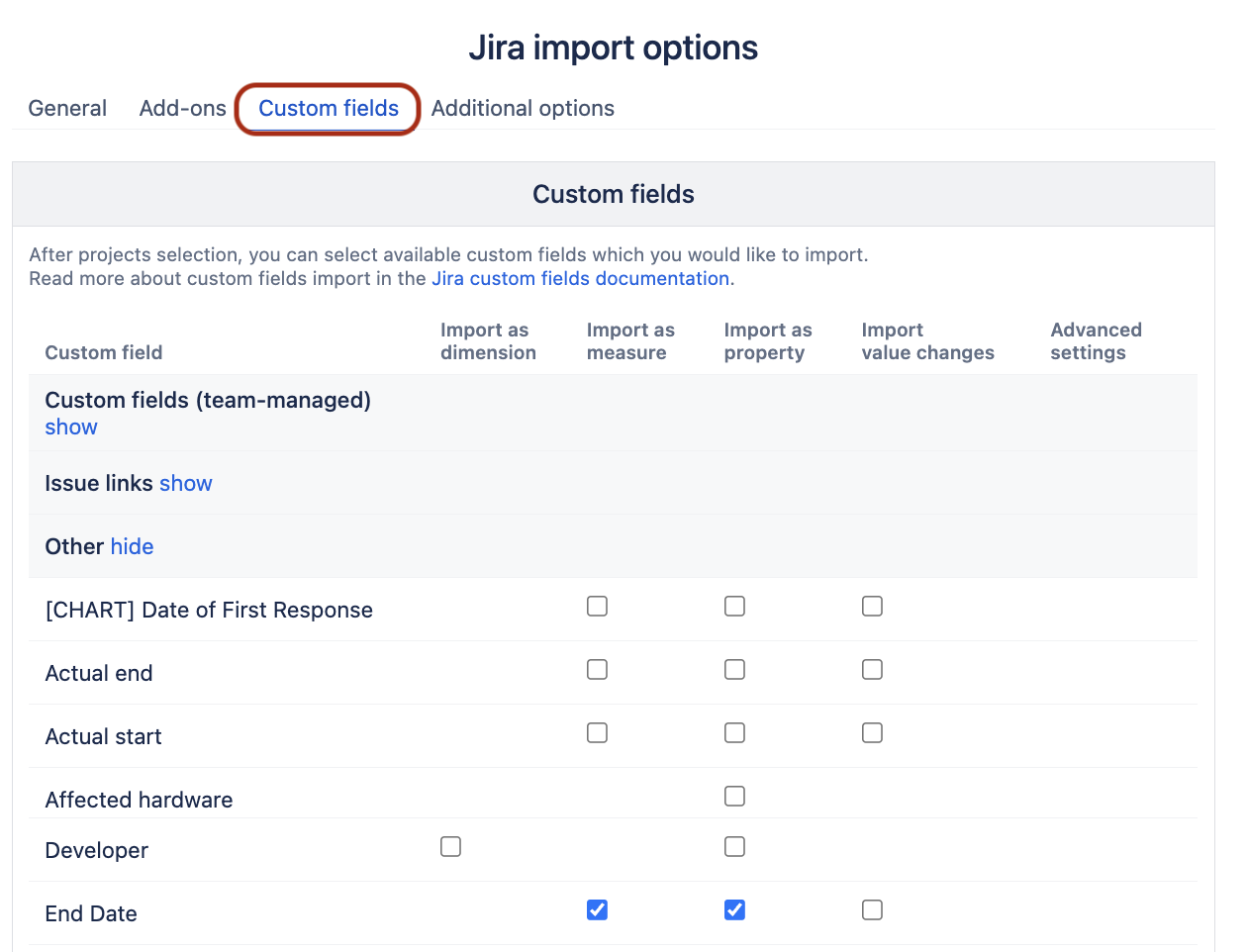Check import as property for End Date

point(872,909)
